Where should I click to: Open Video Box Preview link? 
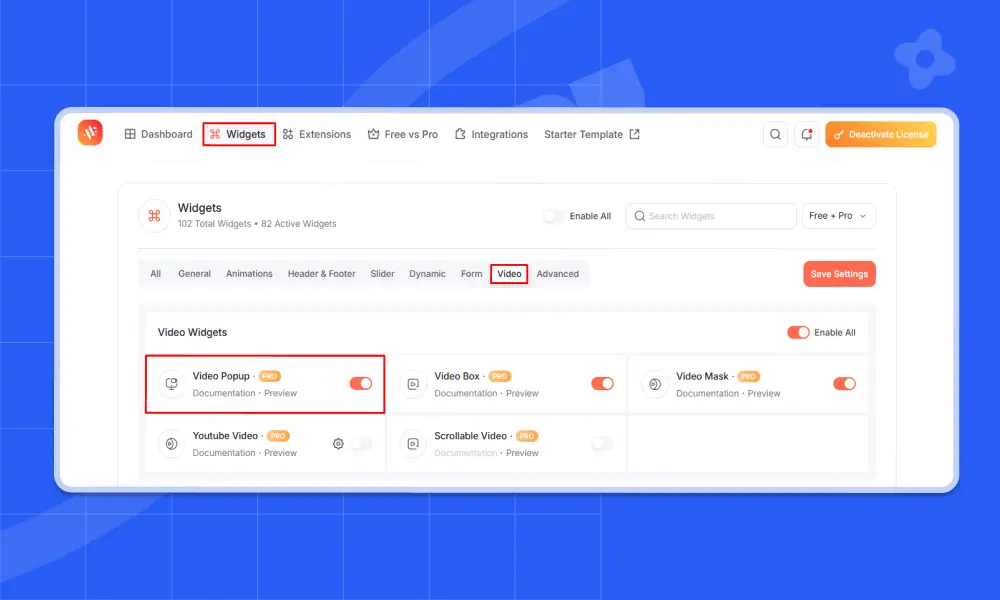coord(522,393)
